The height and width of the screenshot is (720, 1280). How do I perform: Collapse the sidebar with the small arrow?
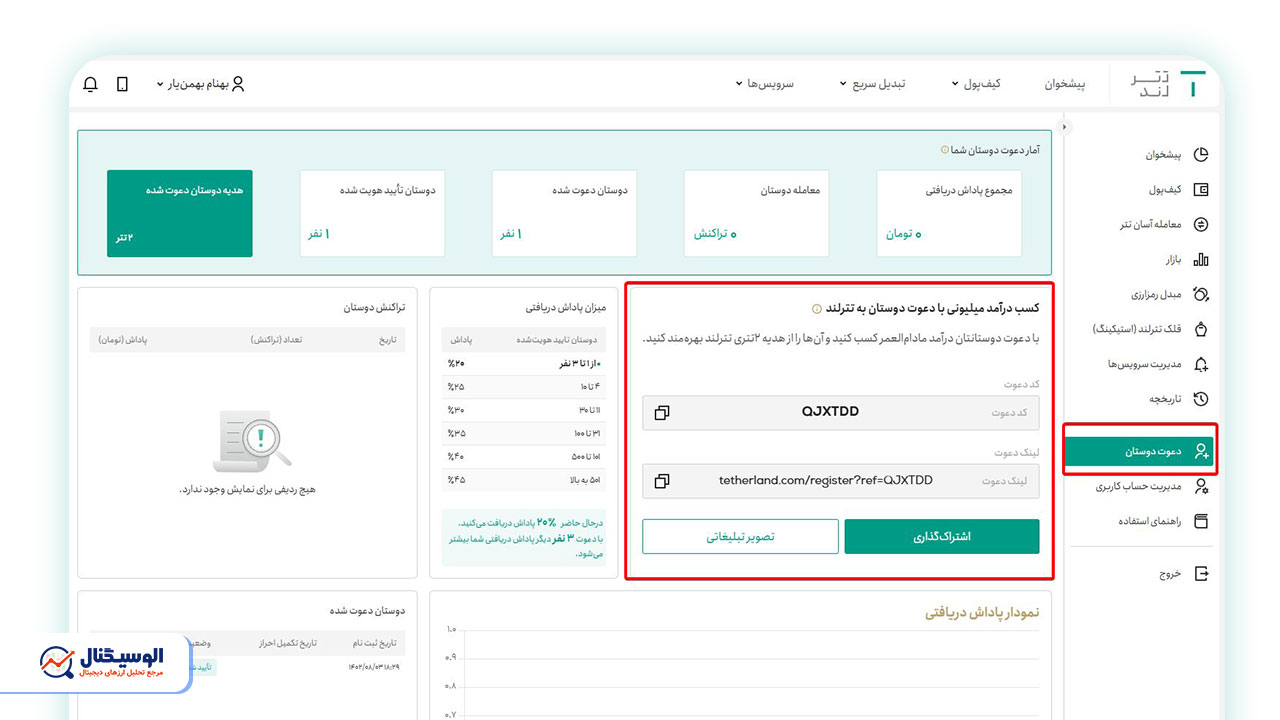tap(1064, 127)
